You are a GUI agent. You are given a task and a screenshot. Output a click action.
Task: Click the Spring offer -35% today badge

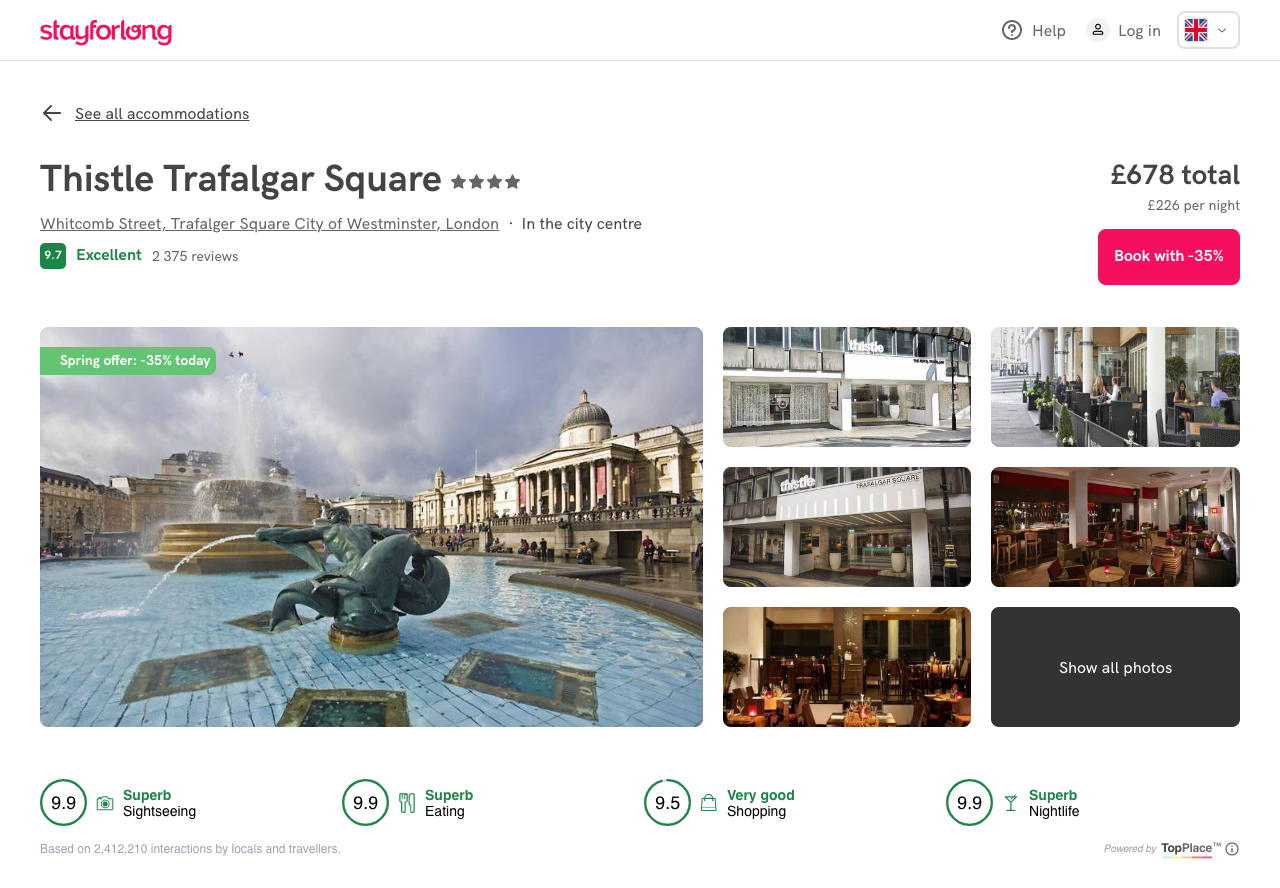128,361
